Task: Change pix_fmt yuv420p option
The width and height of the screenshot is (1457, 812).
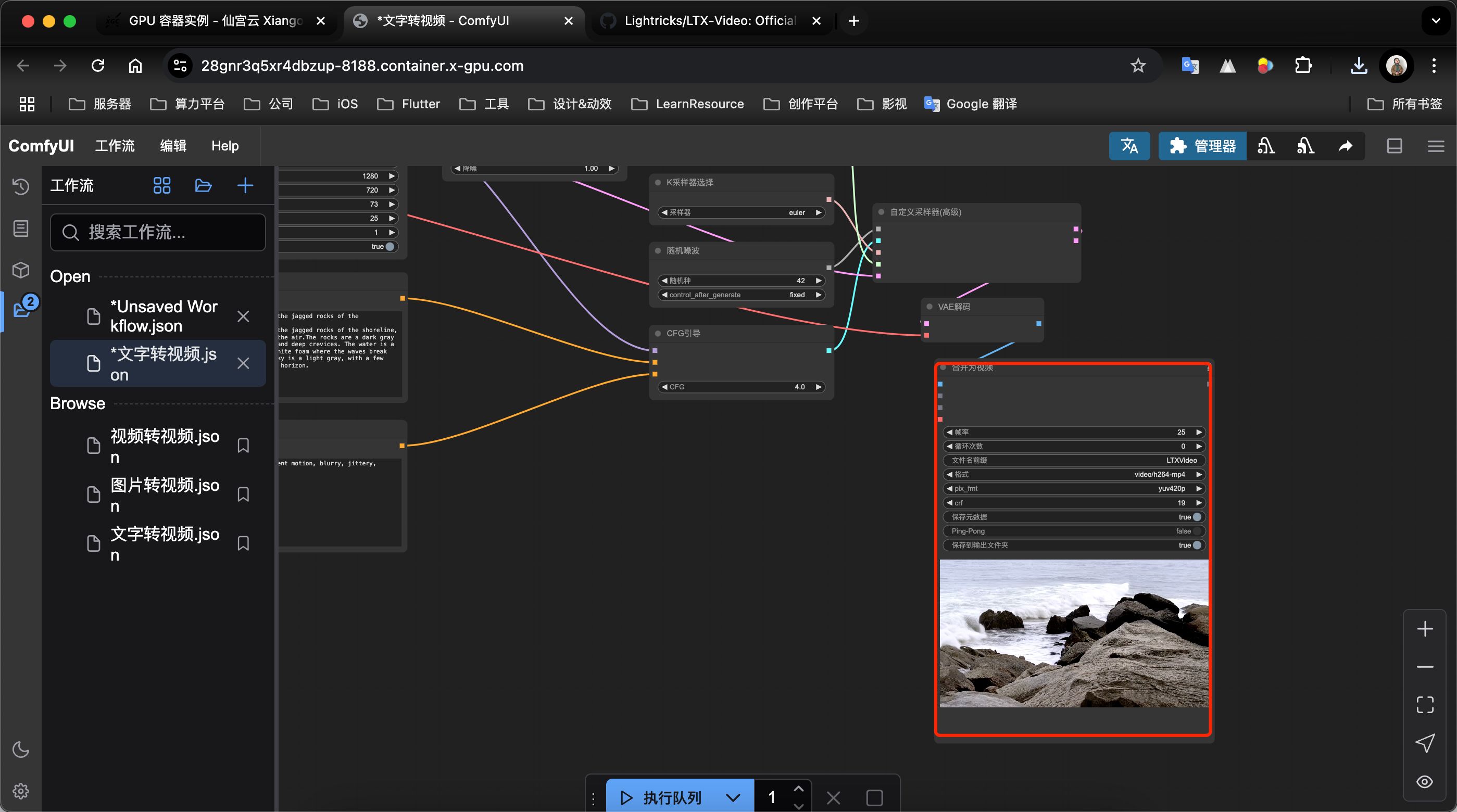Action: coord(1074,489)
